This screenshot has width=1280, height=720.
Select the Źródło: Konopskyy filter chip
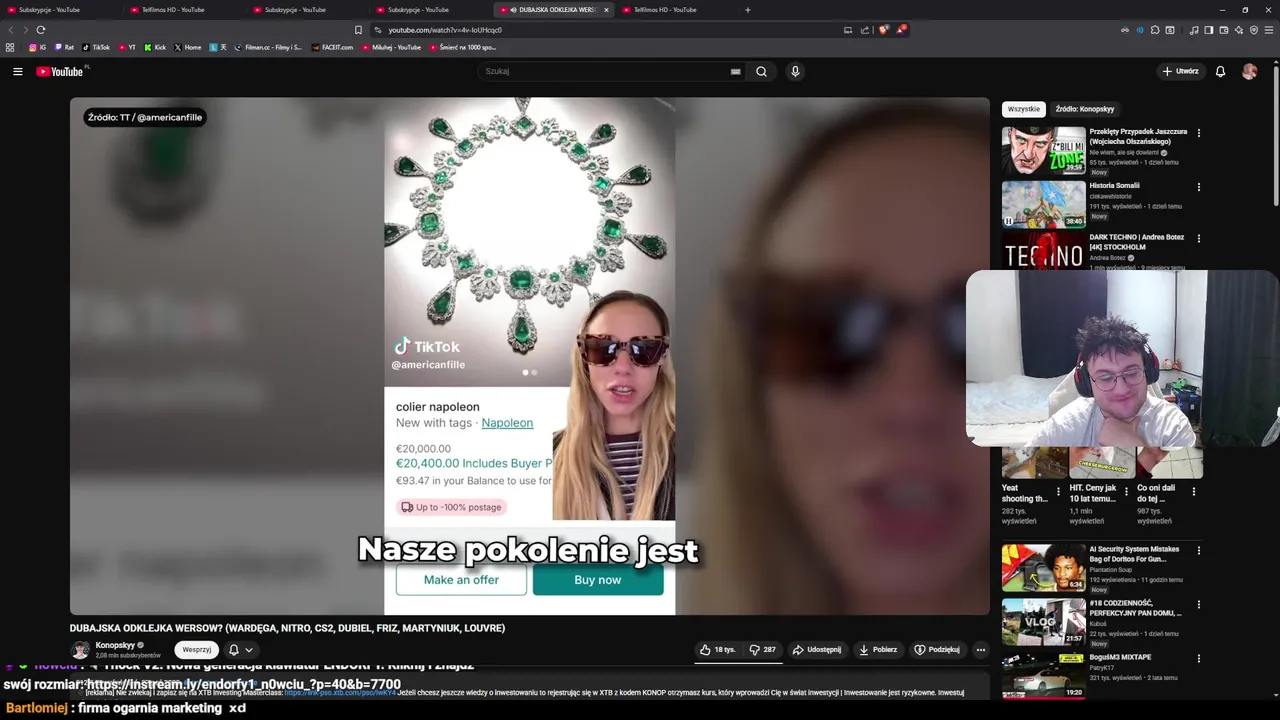click(x=1084, y=108)
